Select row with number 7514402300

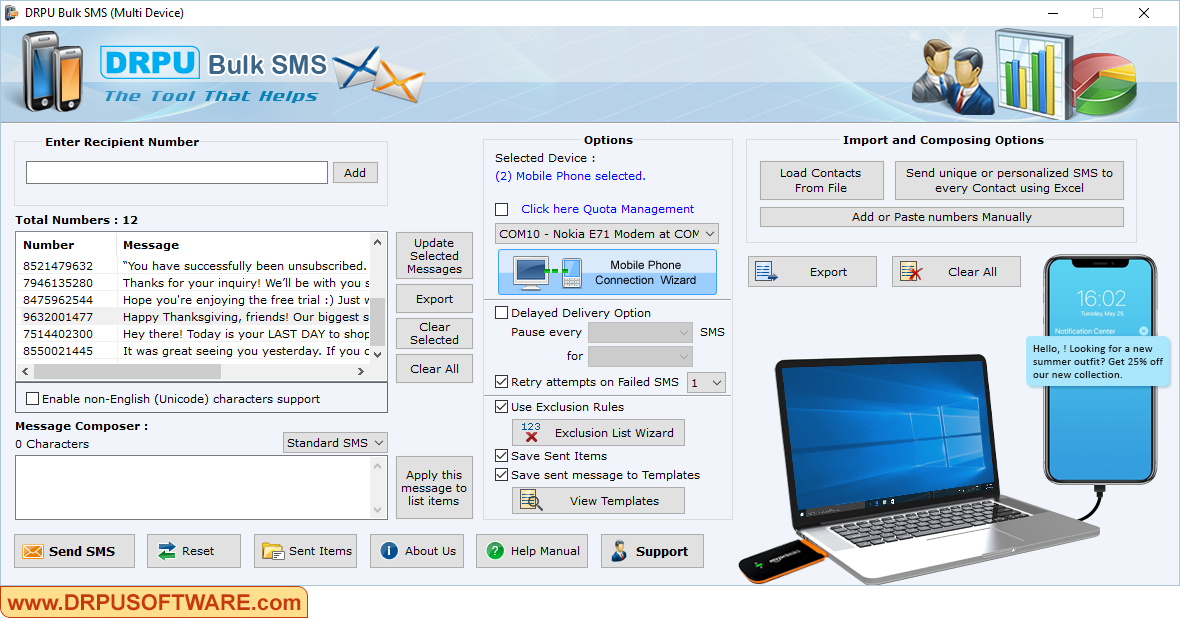[194, 334]
